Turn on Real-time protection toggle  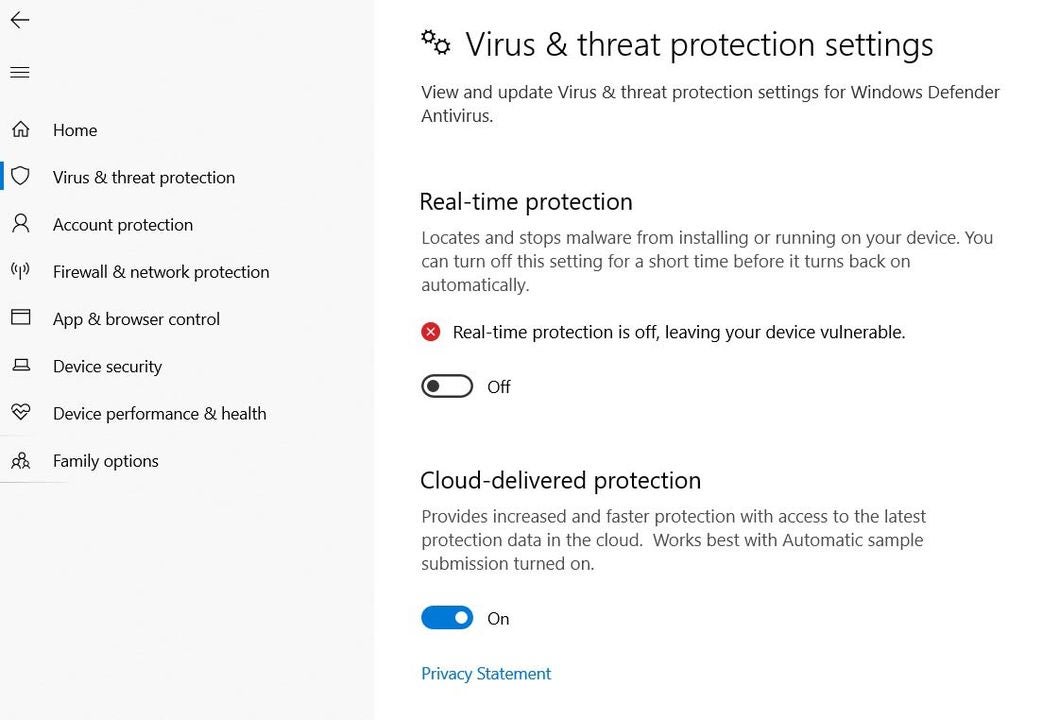(447, 386)
